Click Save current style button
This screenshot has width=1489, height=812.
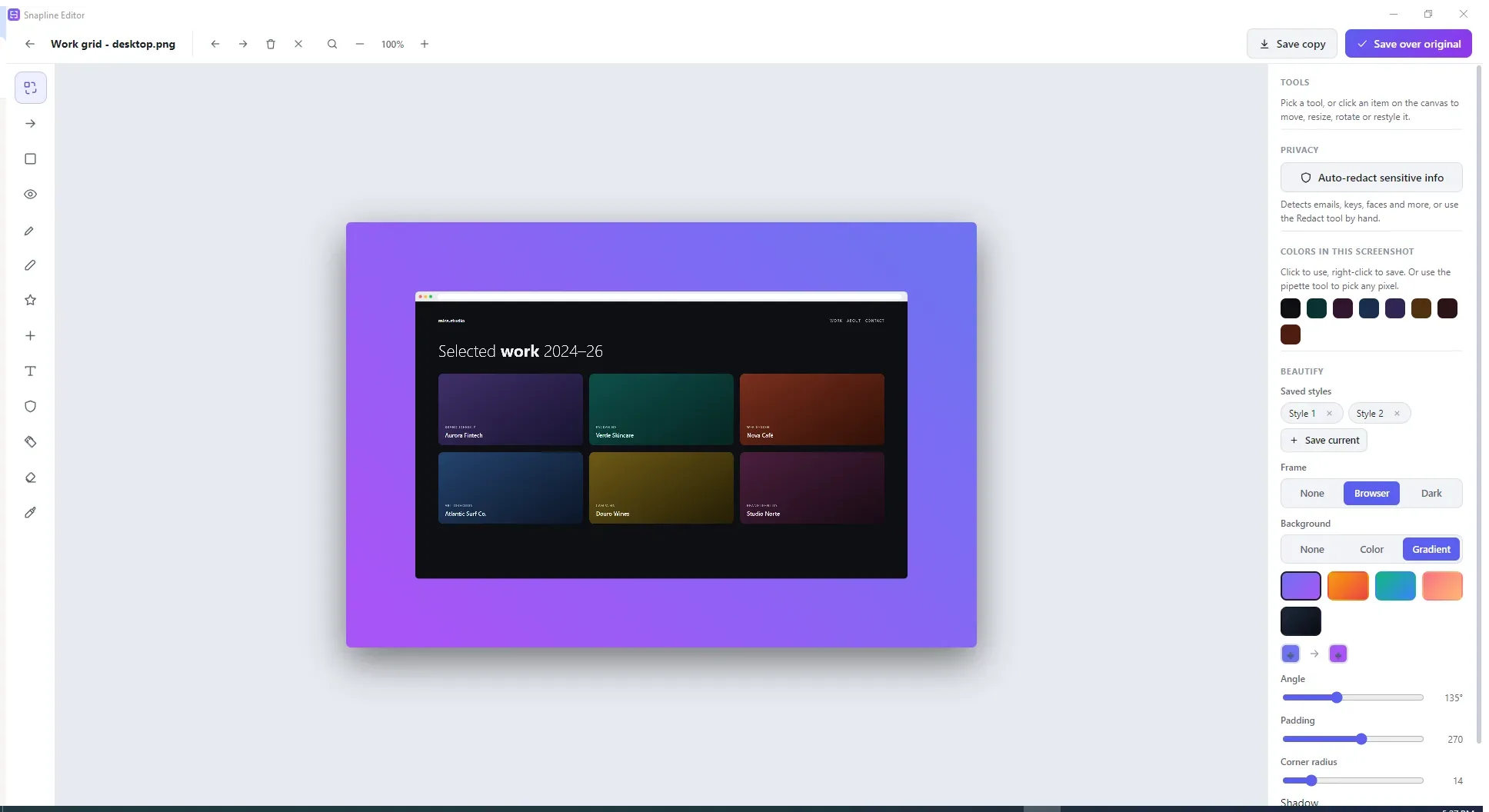1324,441
